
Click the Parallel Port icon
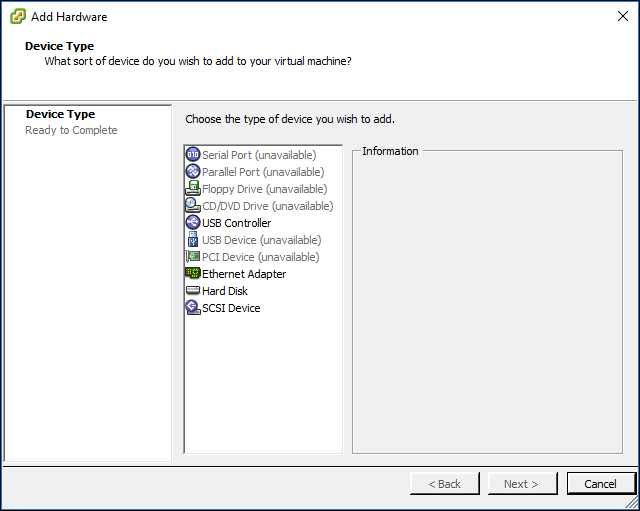click(193, 171)
